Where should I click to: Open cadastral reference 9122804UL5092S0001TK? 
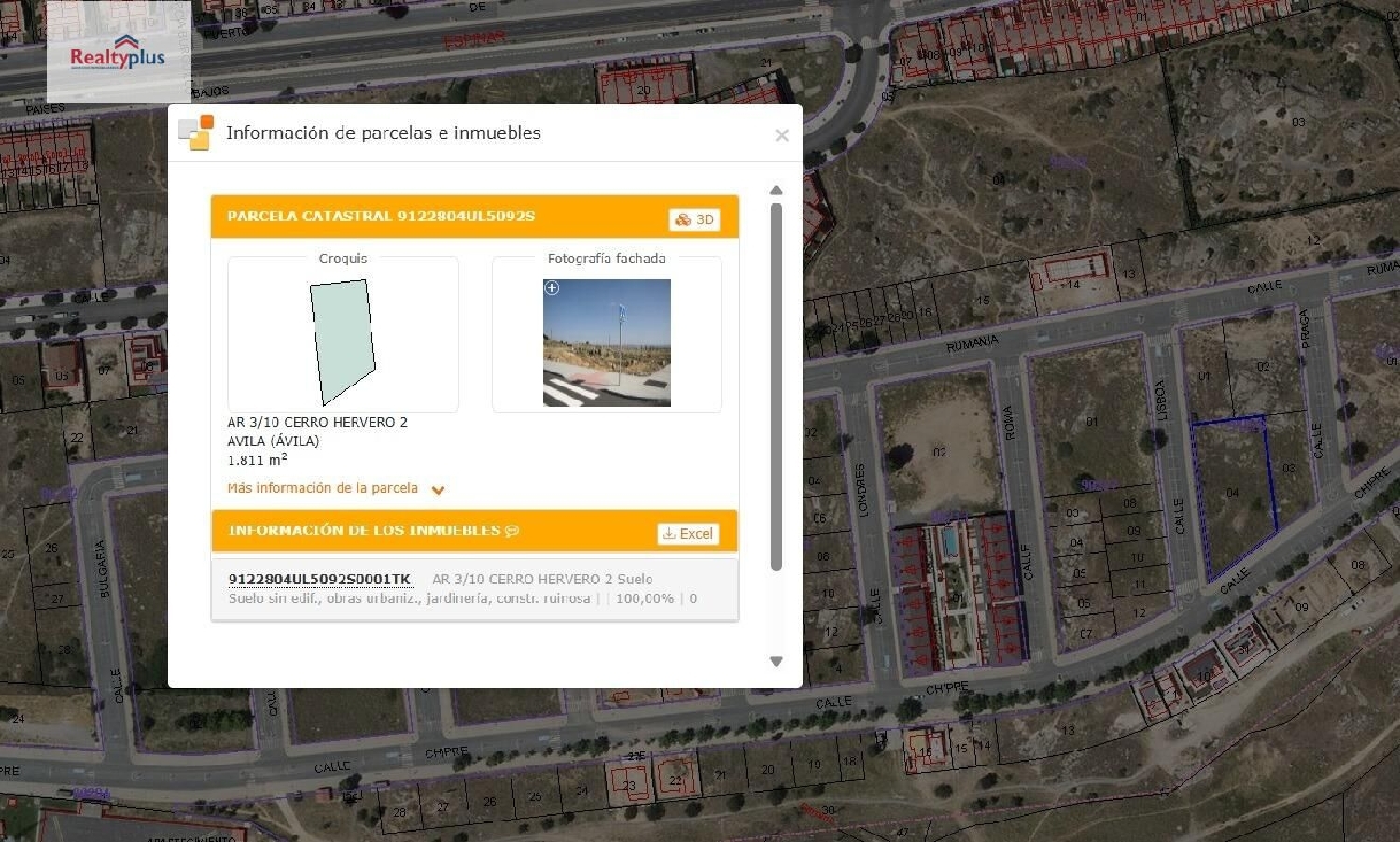coord(319,580)
